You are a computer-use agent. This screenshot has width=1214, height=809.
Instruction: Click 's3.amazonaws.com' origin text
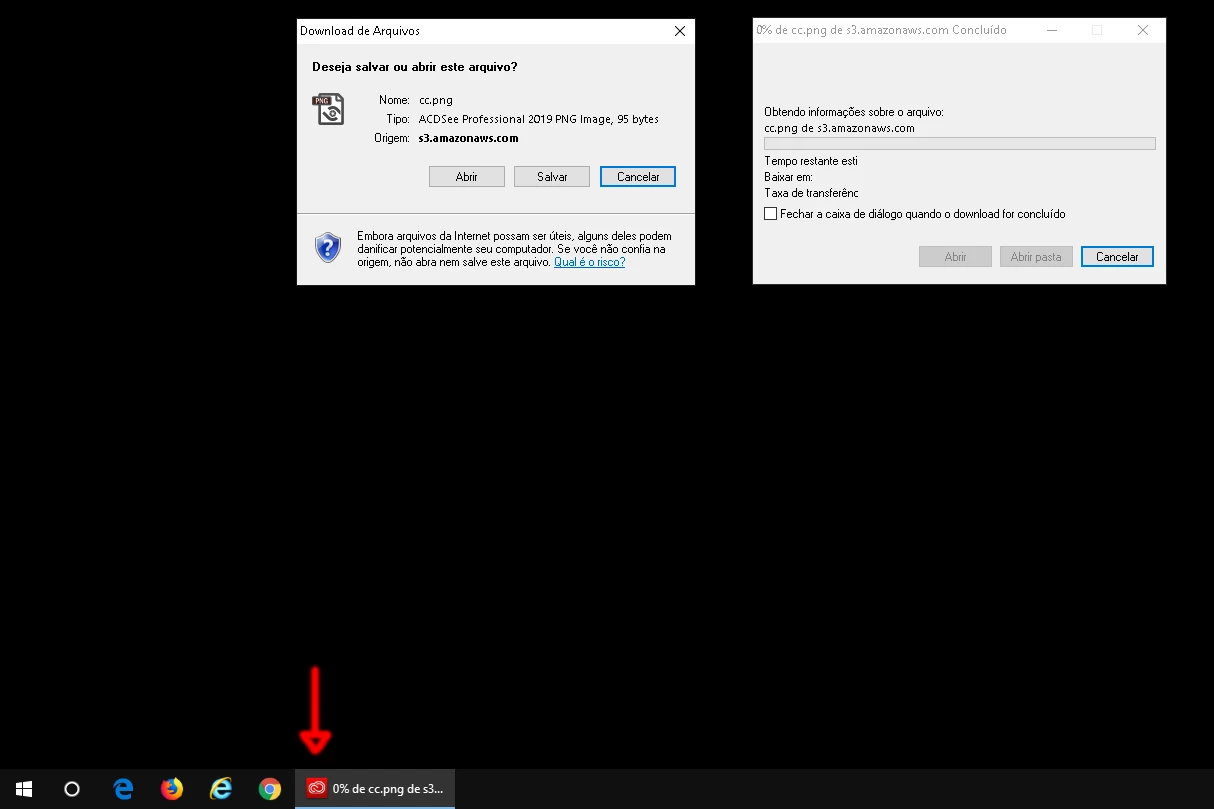[468, 138]
